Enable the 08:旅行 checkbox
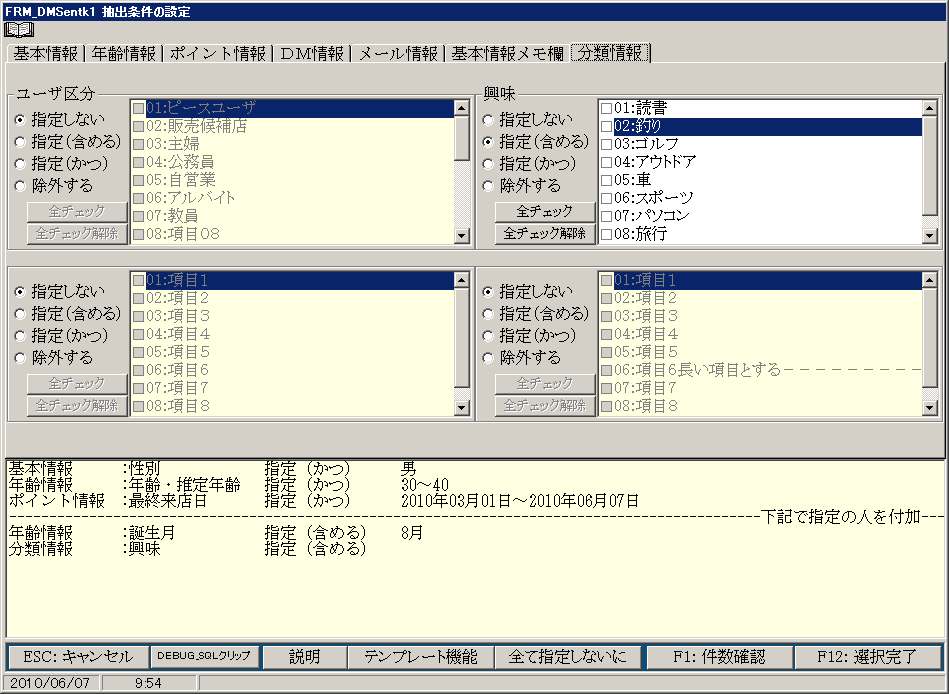 coord(606,234)
